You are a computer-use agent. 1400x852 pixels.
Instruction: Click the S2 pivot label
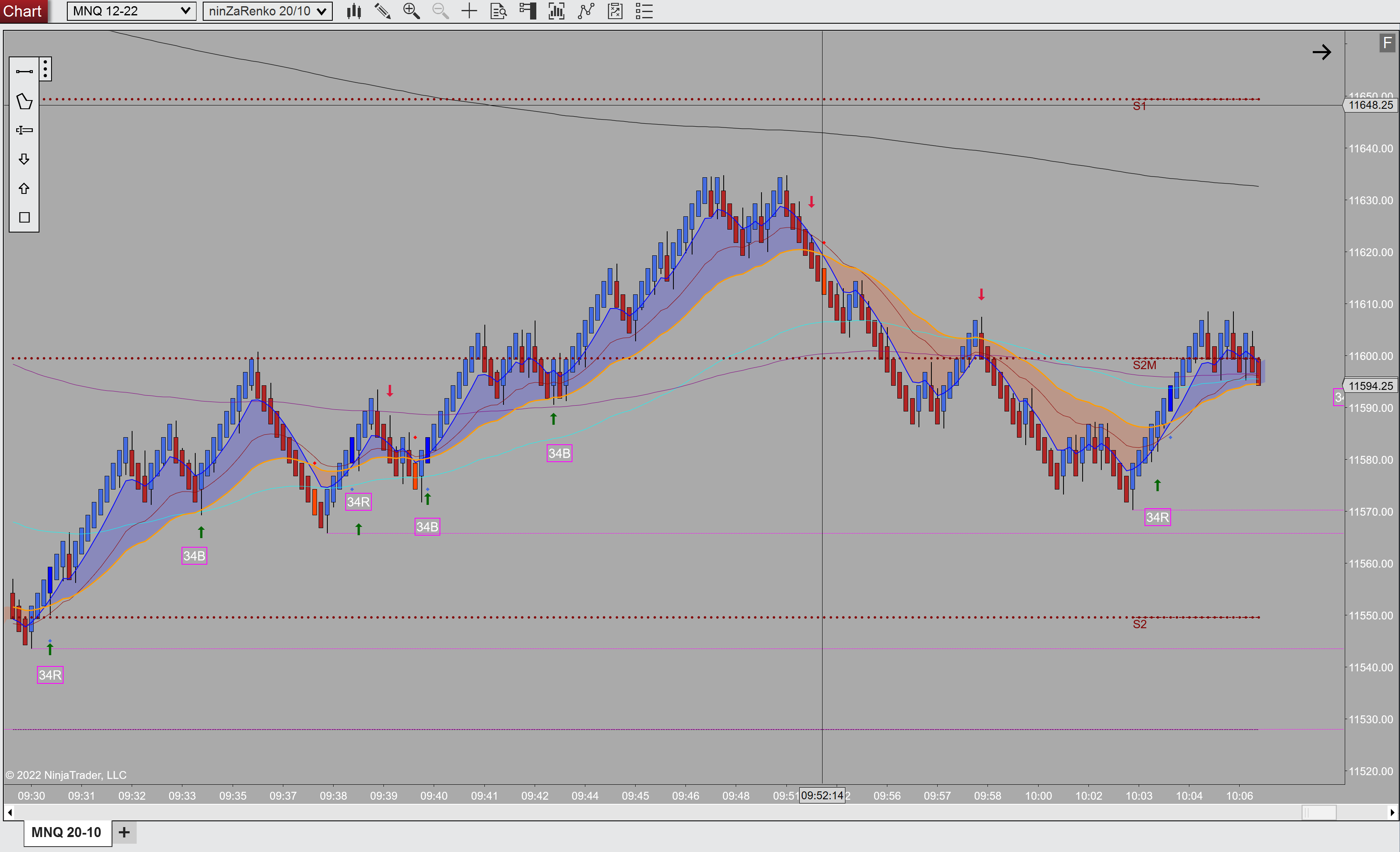(x=1139, y=624)
